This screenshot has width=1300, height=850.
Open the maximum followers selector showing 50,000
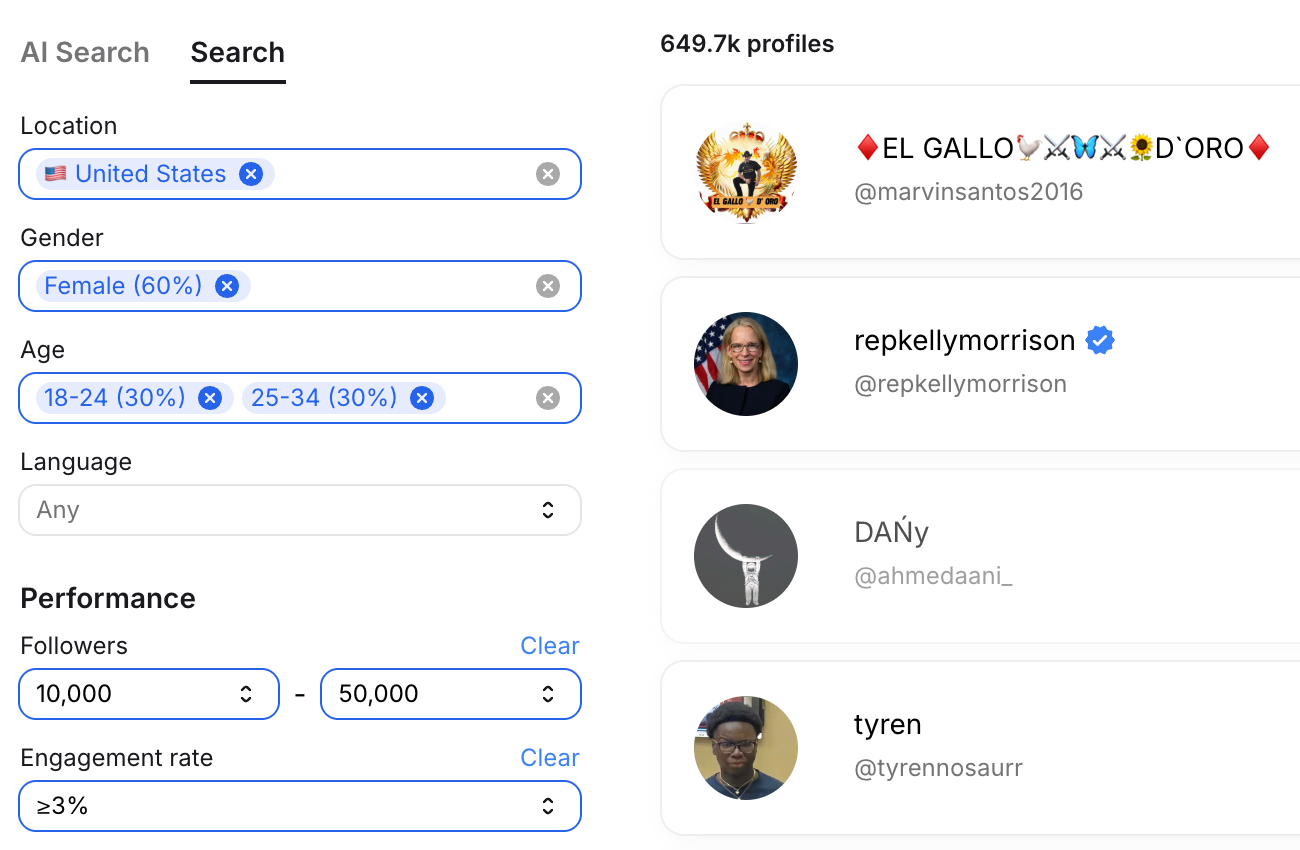click(x=450, y=694)
